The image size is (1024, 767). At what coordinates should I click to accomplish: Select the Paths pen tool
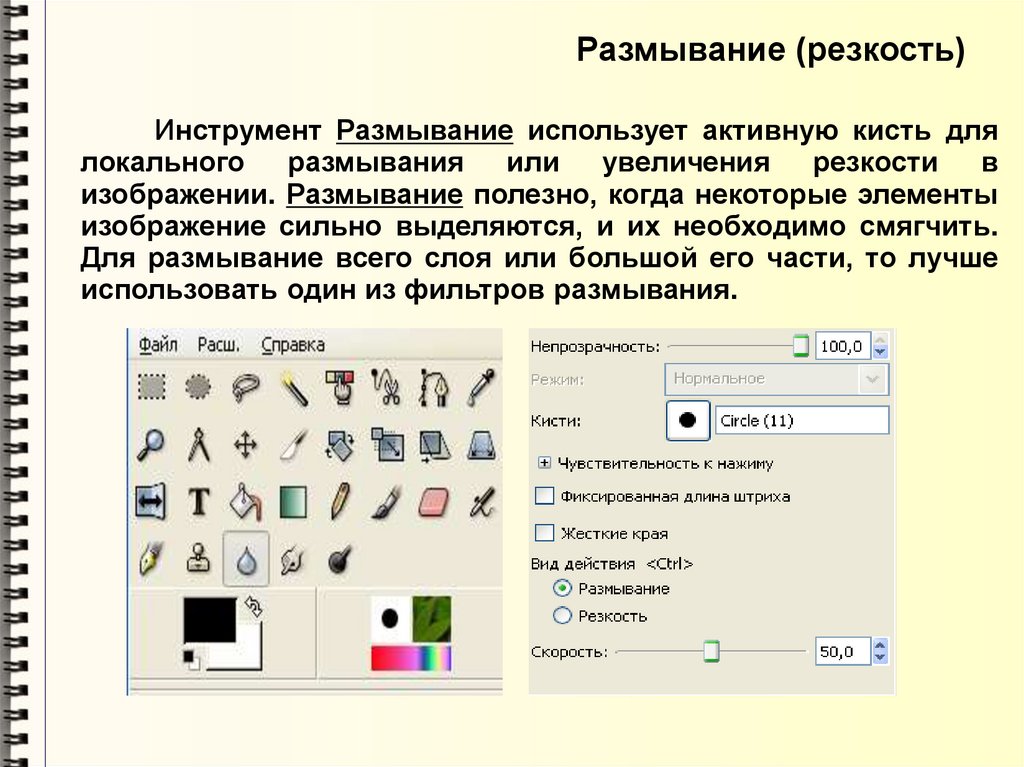(434, 387)
